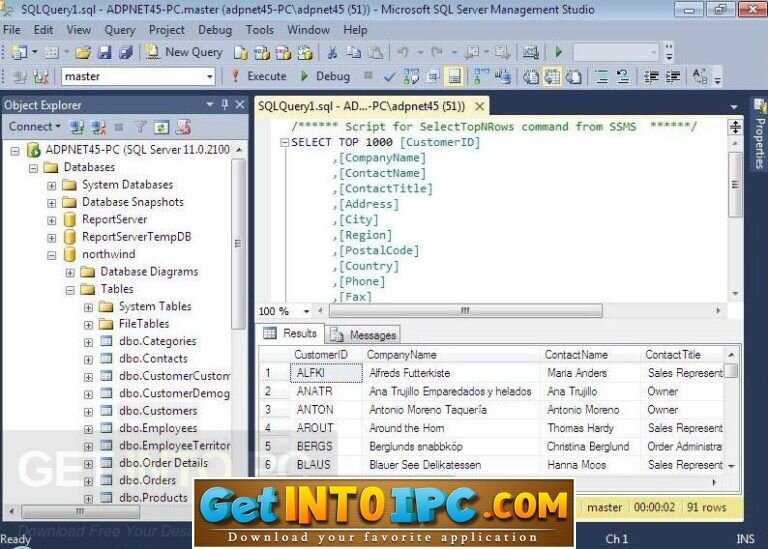Switch to the Results tab
This screenshot has height=549, width=768.
tap(290, 334)
